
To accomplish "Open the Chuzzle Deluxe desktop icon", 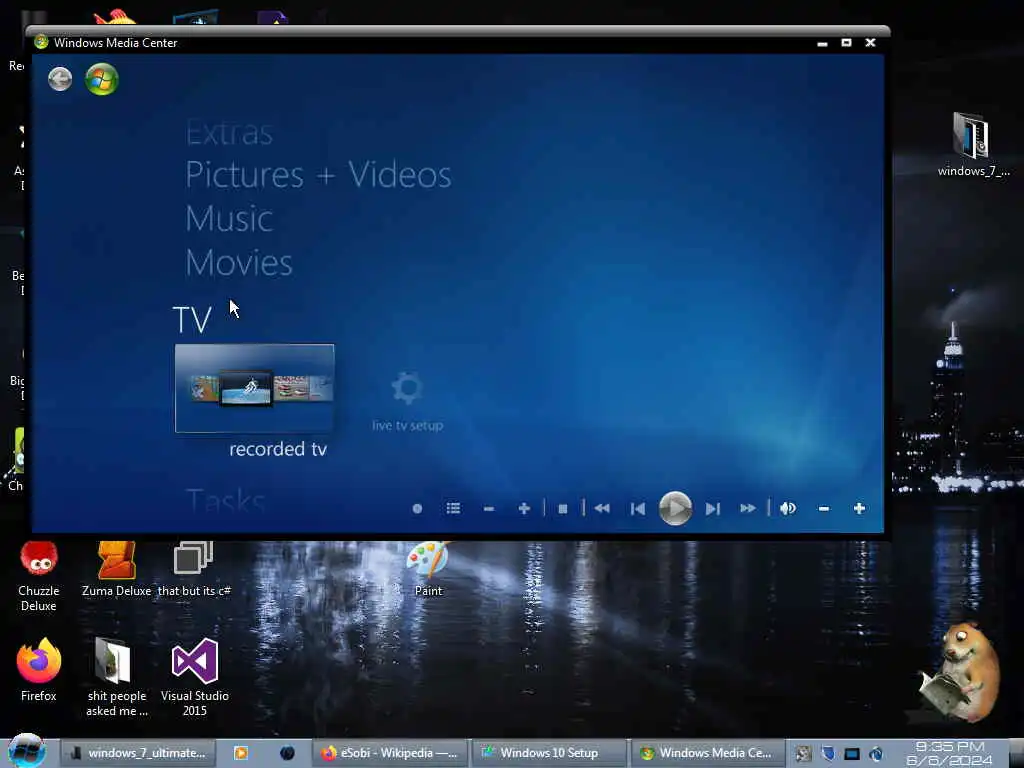I will point(39,577).
